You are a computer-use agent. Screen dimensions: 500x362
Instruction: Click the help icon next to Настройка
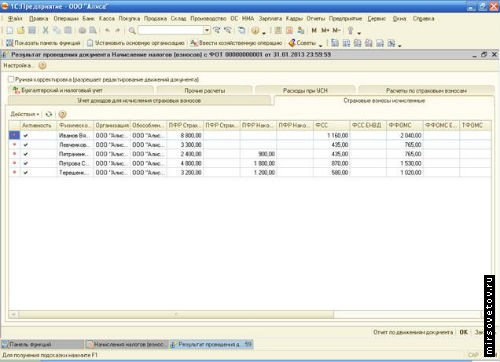(42, 66)
